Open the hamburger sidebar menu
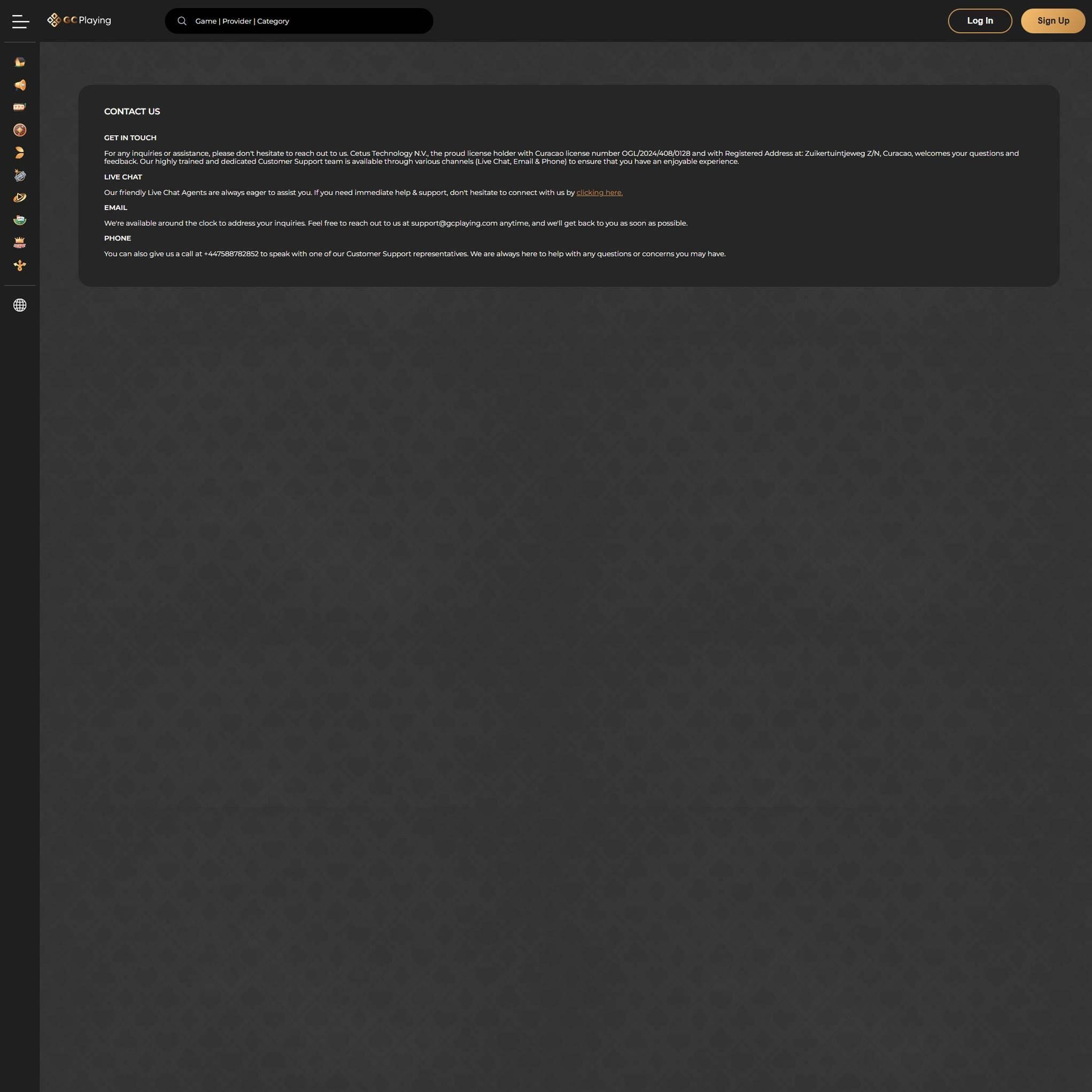Viewport: 1092px width, 1092px height. [x=20, y=21]
